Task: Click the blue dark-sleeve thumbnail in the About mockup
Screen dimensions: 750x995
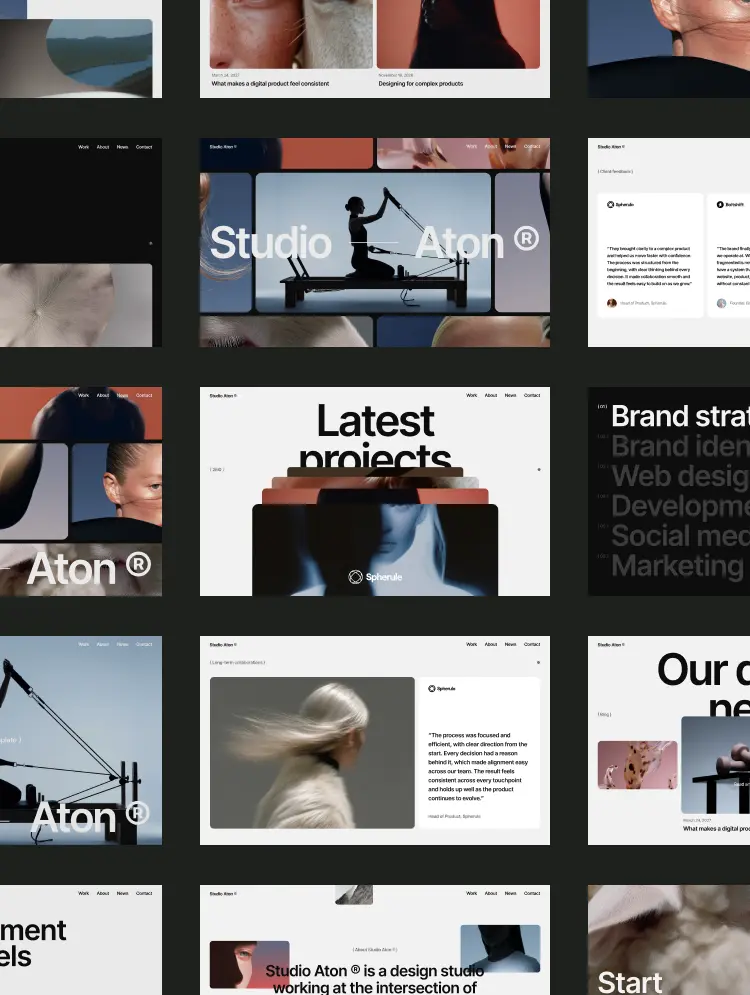Action: coord(500,949)
